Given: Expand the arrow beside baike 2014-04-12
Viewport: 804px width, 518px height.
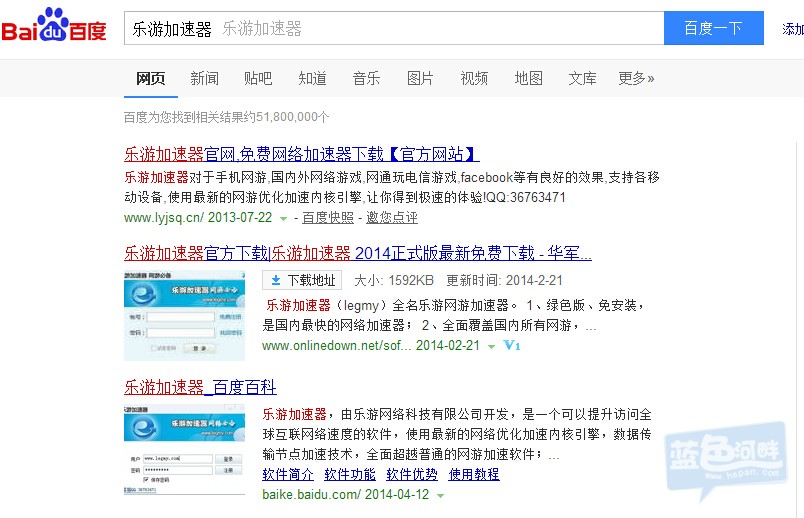Looking at the screenshot, I should (x=440, y=495).
